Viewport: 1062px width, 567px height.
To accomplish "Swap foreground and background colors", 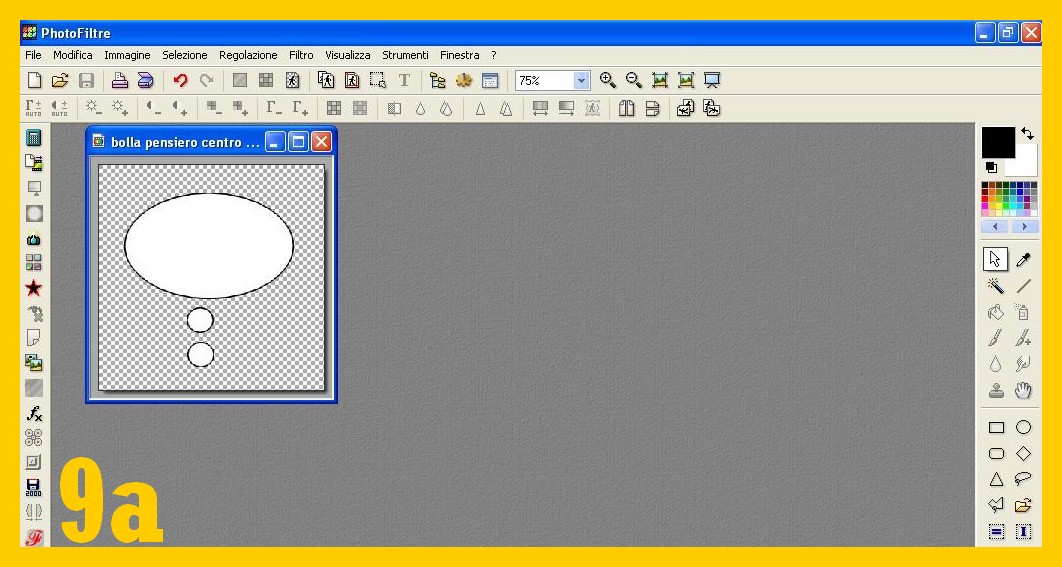I will (1027, 134).
